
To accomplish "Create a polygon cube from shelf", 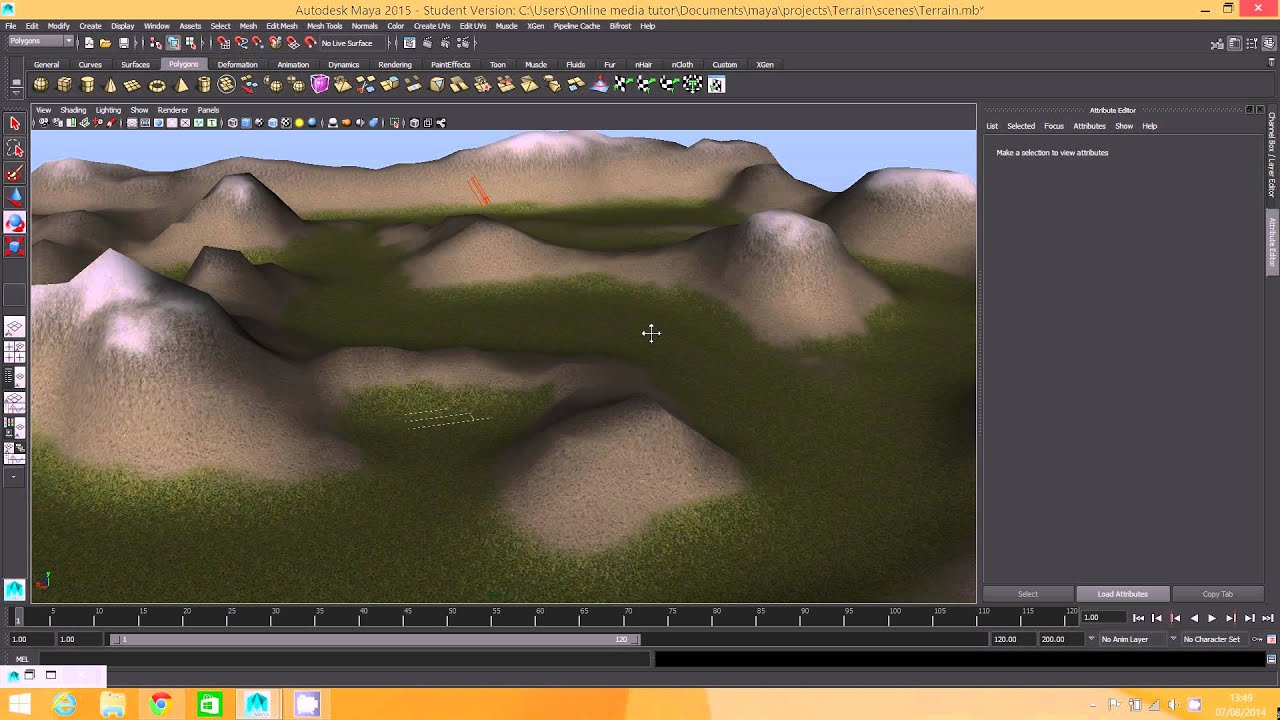I will pos(65,85).
